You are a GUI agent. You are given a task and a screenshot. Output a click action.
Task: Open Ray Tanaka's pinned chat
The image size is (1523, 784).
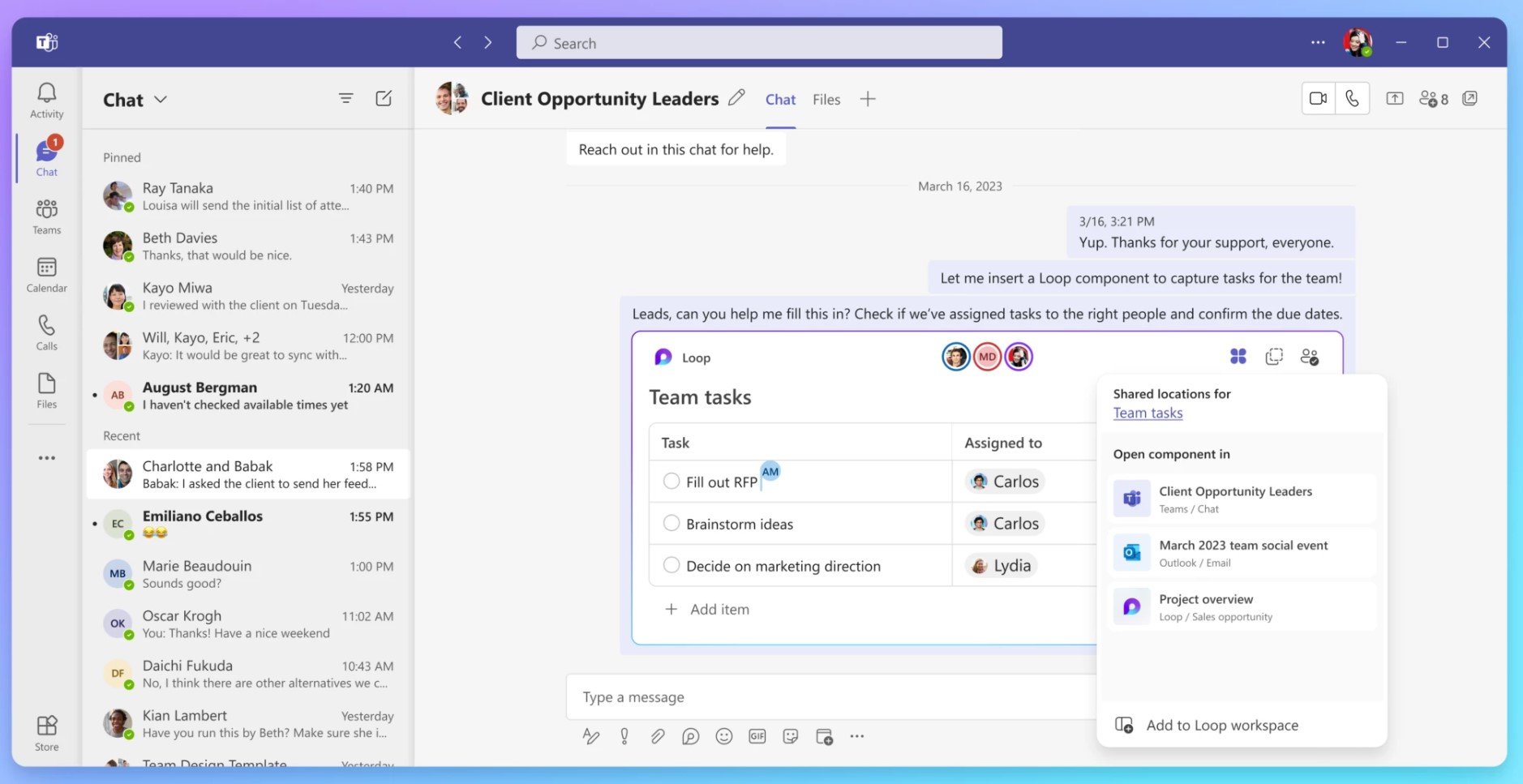pos(247,196)
